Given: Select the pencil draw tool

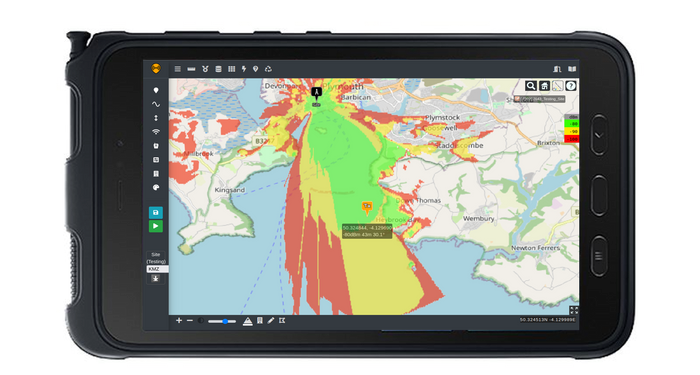Looking at the screenshot, I should tap(271, 321).
